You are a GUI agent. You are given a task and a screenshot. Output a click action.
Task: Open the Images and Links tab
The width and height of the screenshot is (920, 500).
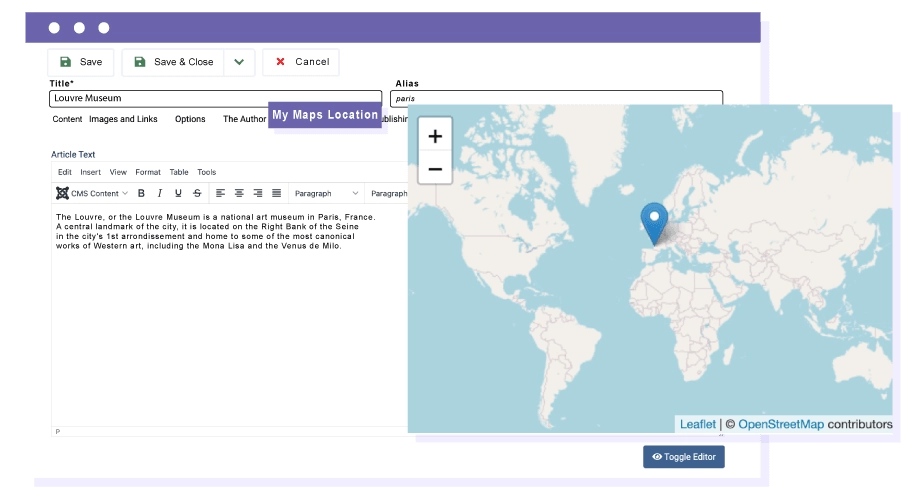(x=123, y=119)
